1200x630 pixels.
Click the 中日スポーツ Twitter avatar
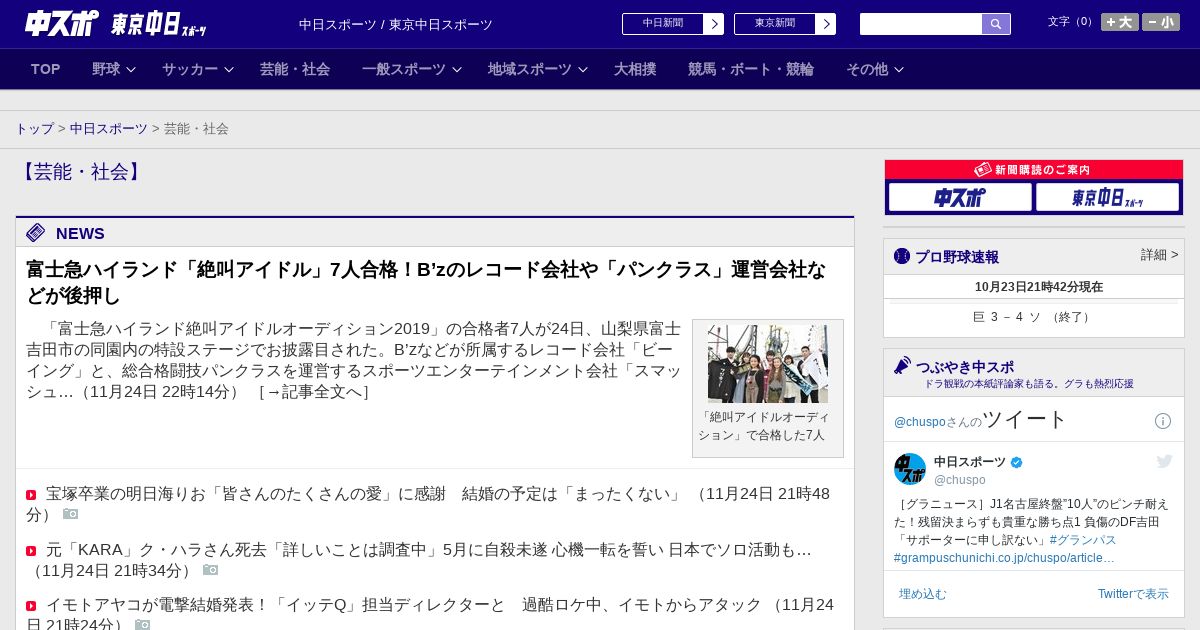coord(910,469)
